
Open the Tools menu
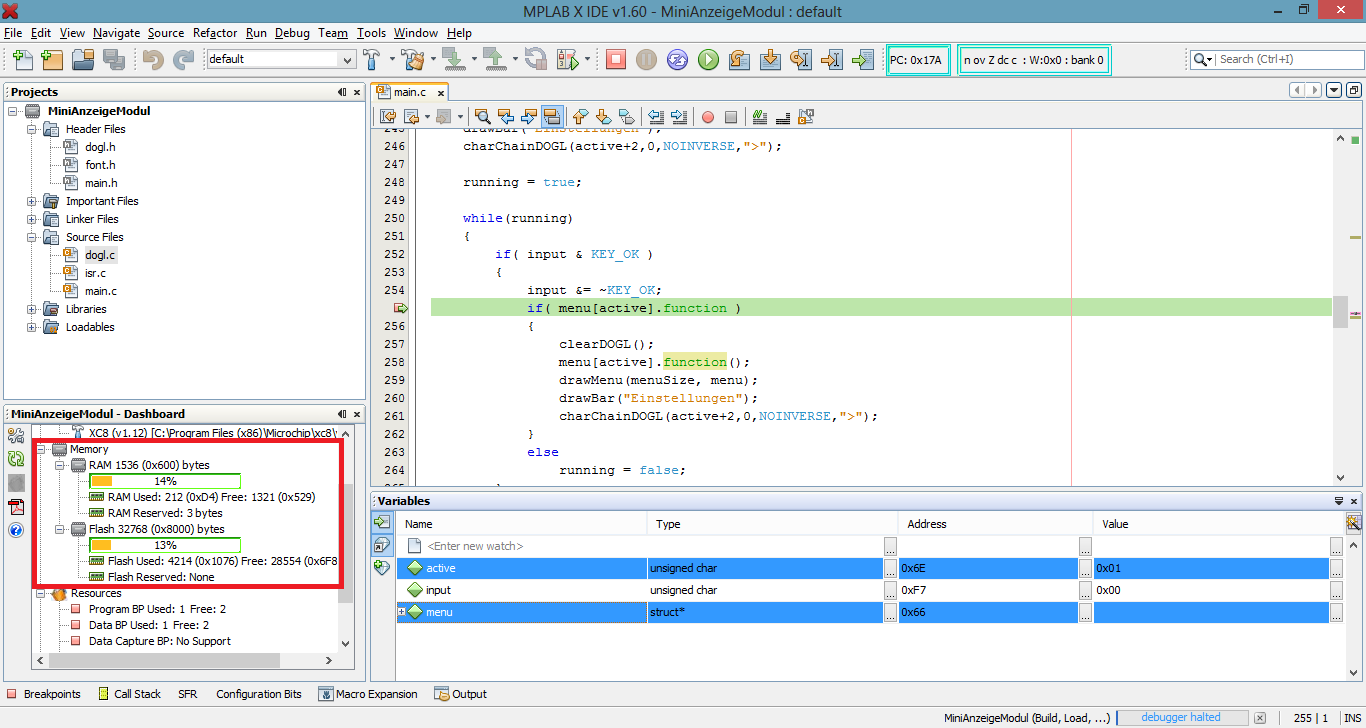pos(371,33)
